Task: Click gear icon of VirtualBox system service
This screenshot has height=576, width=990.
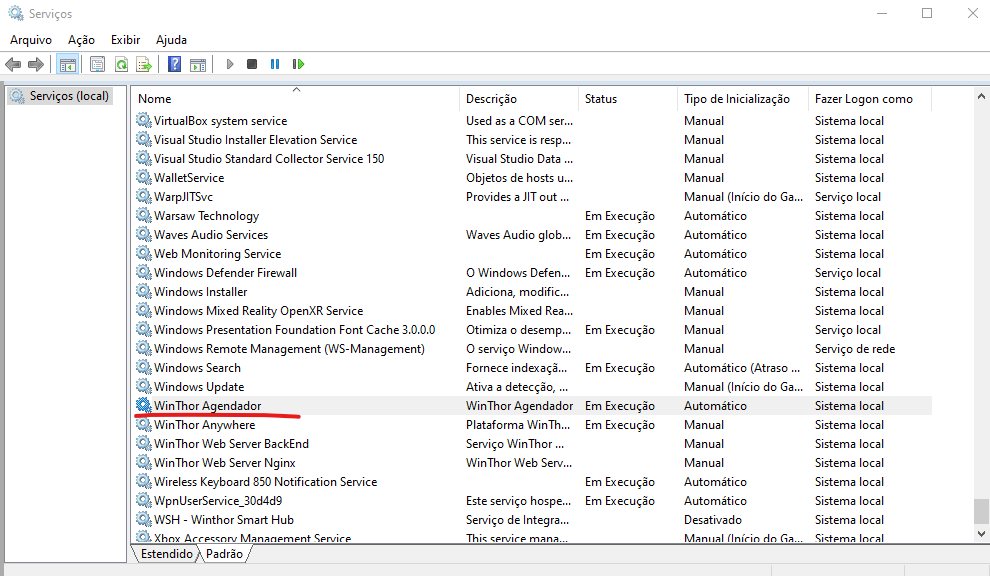Action: (x=144, y=121)
